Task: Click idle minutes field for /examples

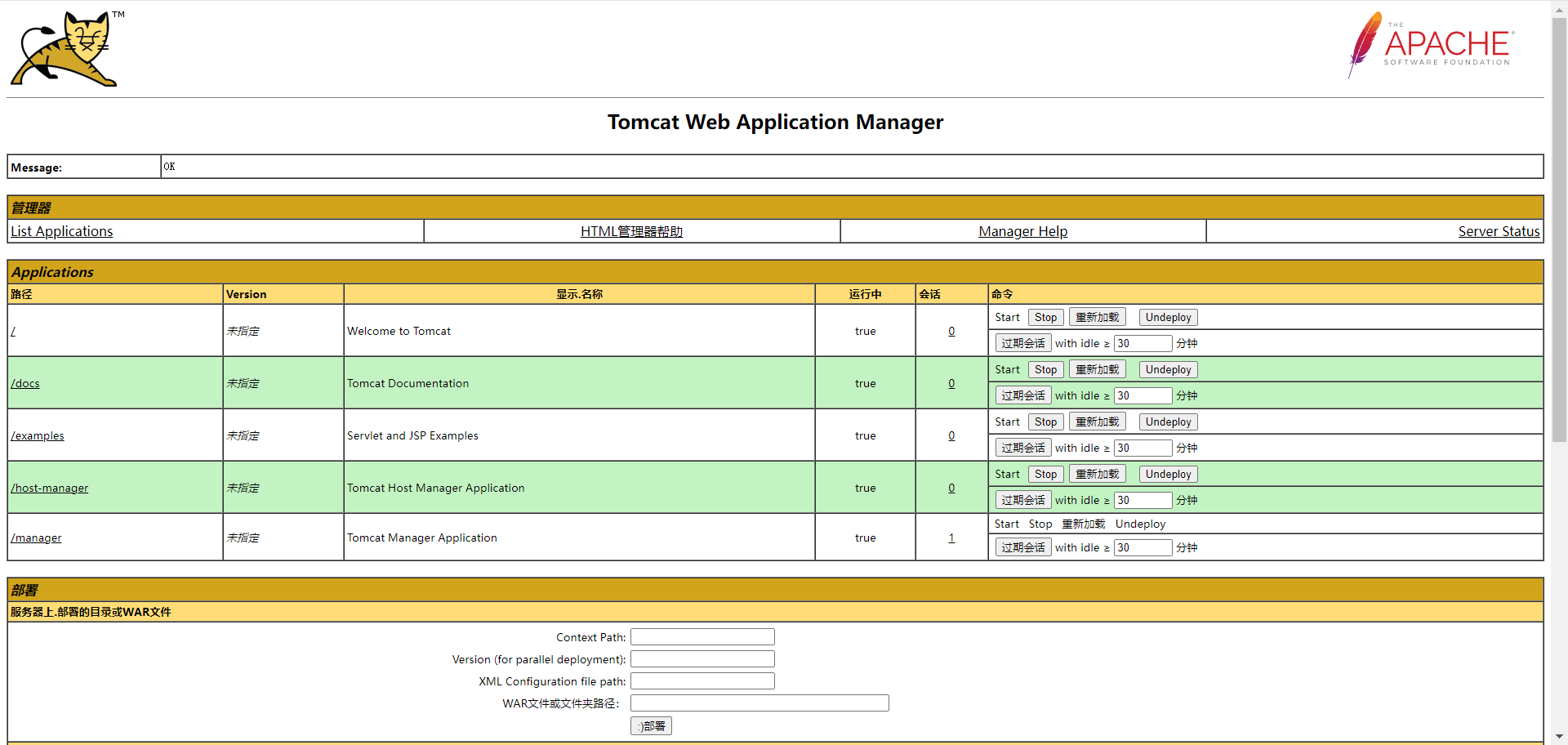Action: click(x=1143, y=448)
